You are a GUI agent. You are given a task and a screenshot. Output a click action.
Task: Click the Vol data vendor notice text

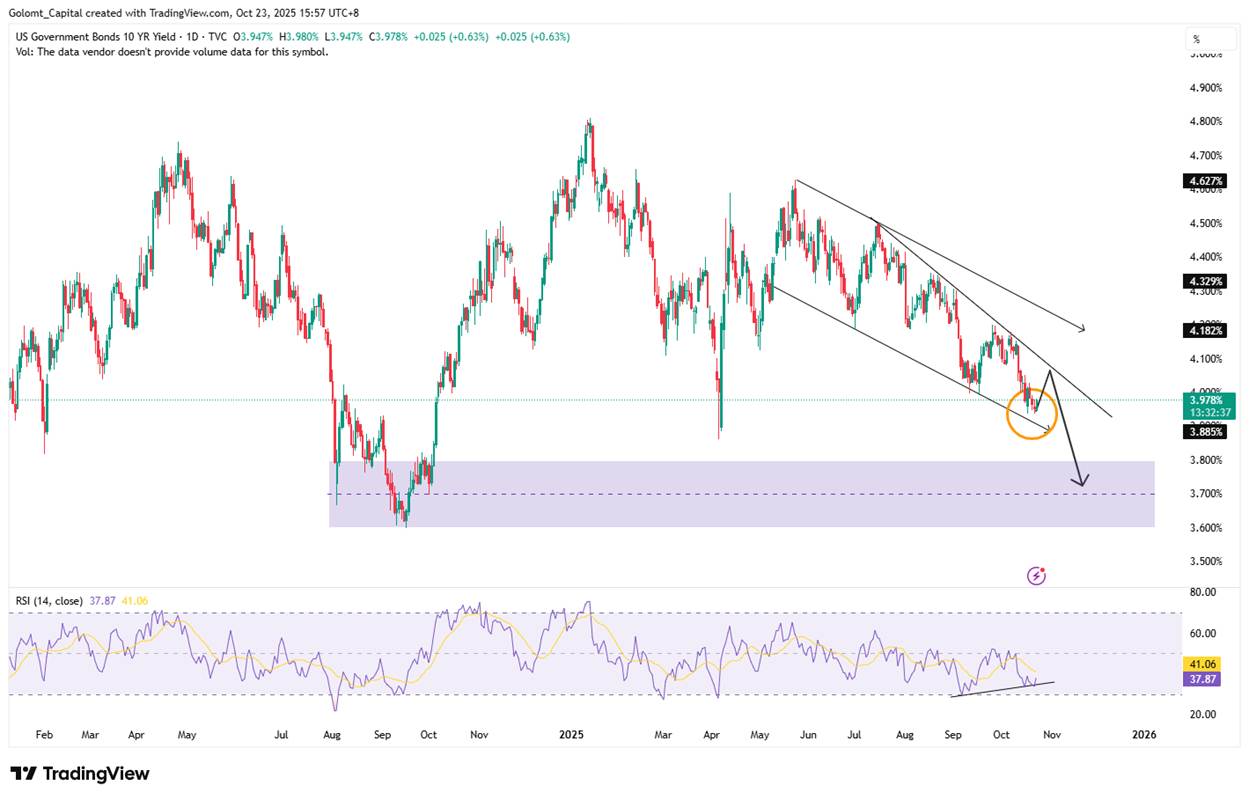tap(171, 52)
